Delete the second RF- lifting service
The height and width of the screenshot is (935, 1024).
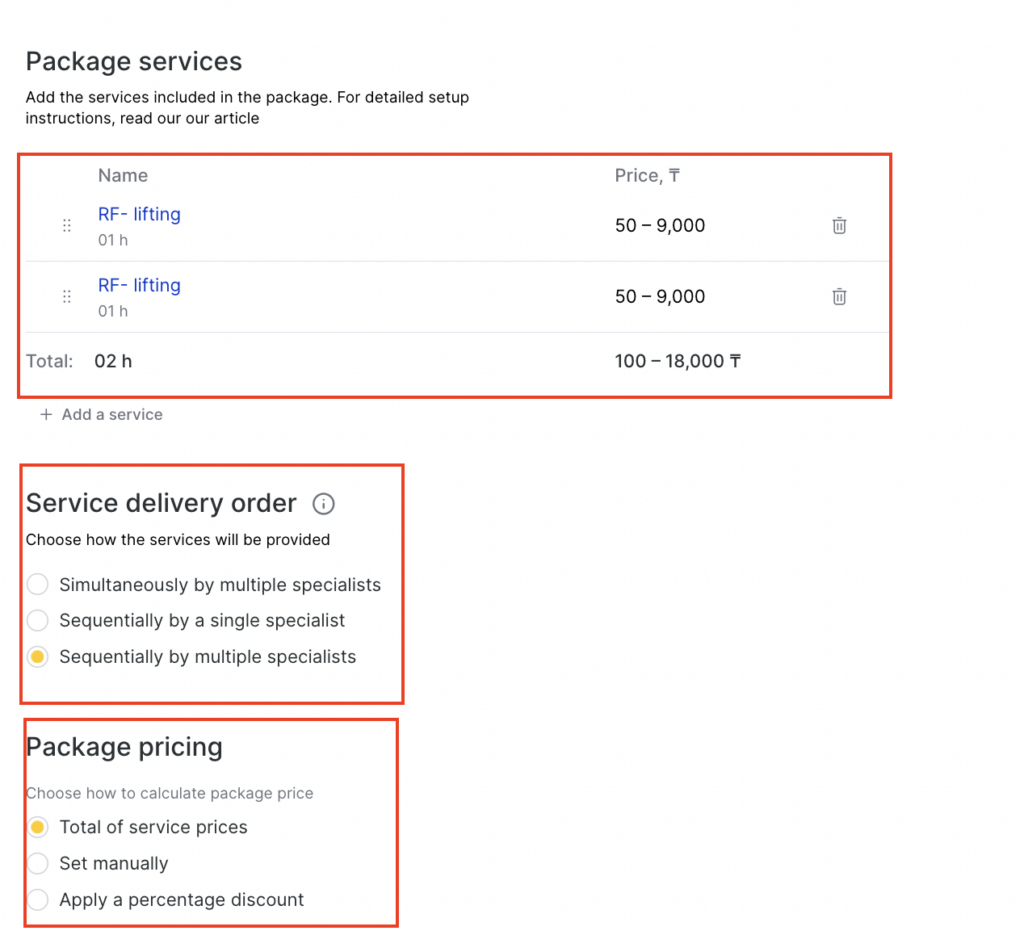[x=839, y=297]
